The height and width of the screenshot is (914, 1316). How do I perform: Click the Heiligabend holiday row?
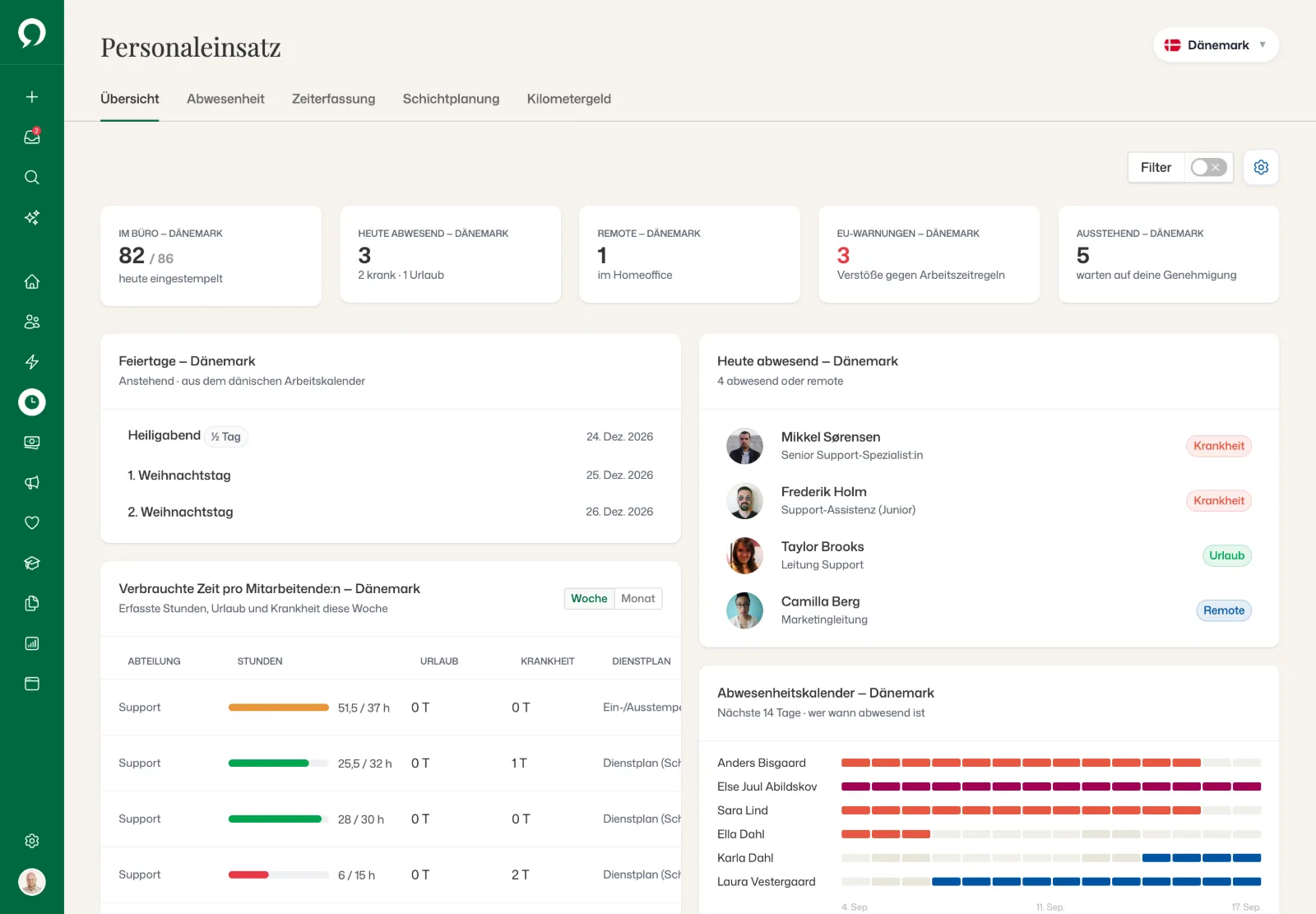391,436
